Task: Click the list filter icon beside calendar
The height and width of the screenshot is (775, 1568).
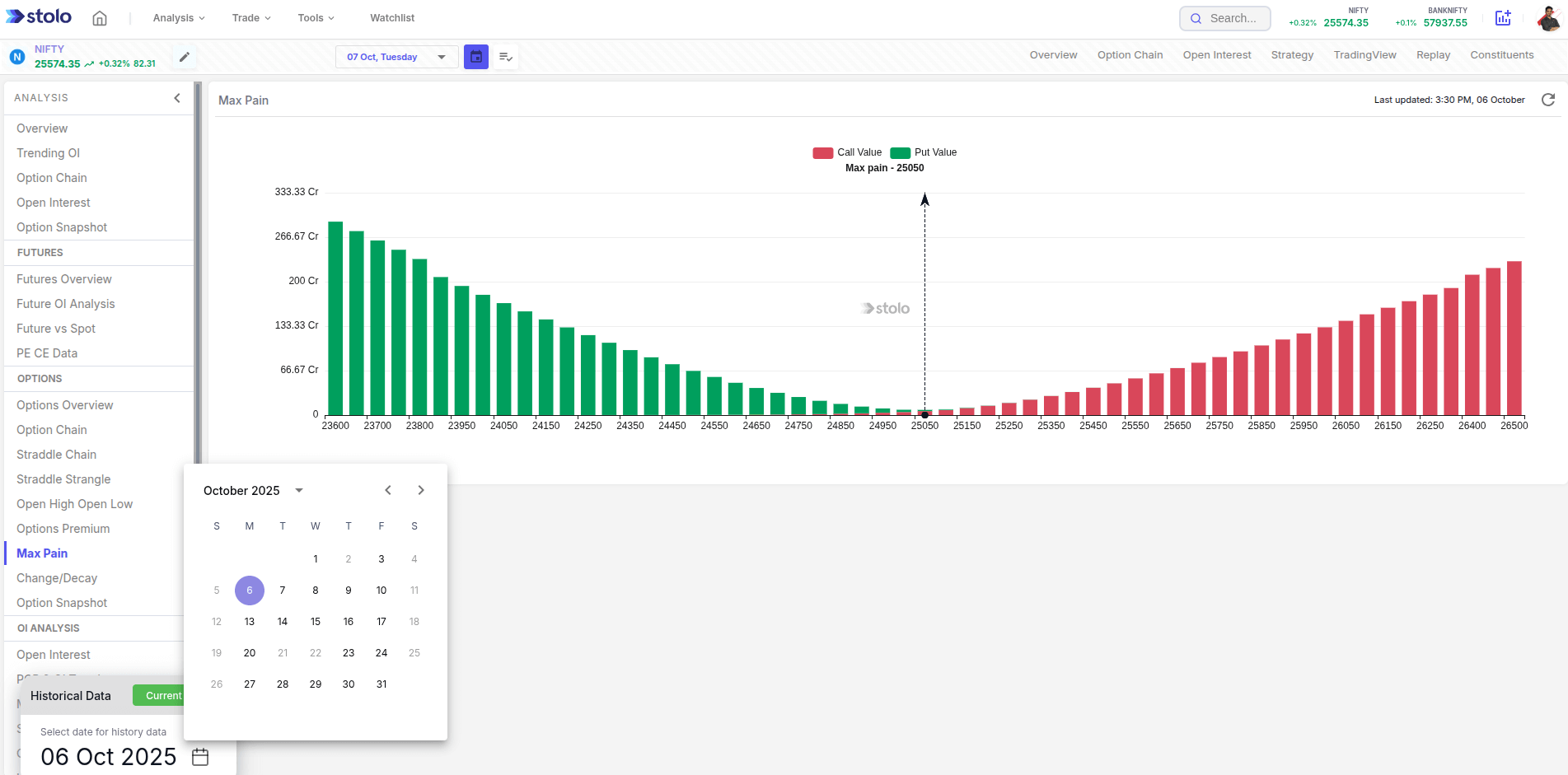Action: [506, 57]
